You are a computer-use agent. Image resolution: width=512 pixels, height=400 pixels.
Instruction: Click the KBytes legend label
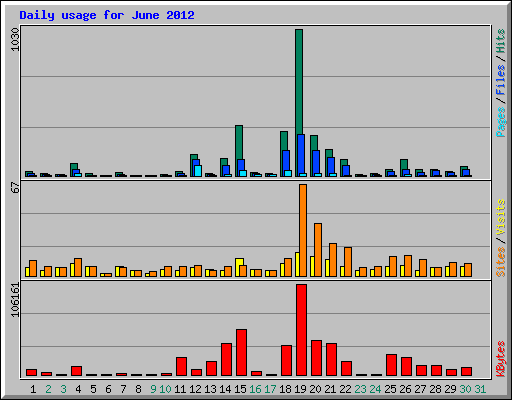tap(501, 359)
